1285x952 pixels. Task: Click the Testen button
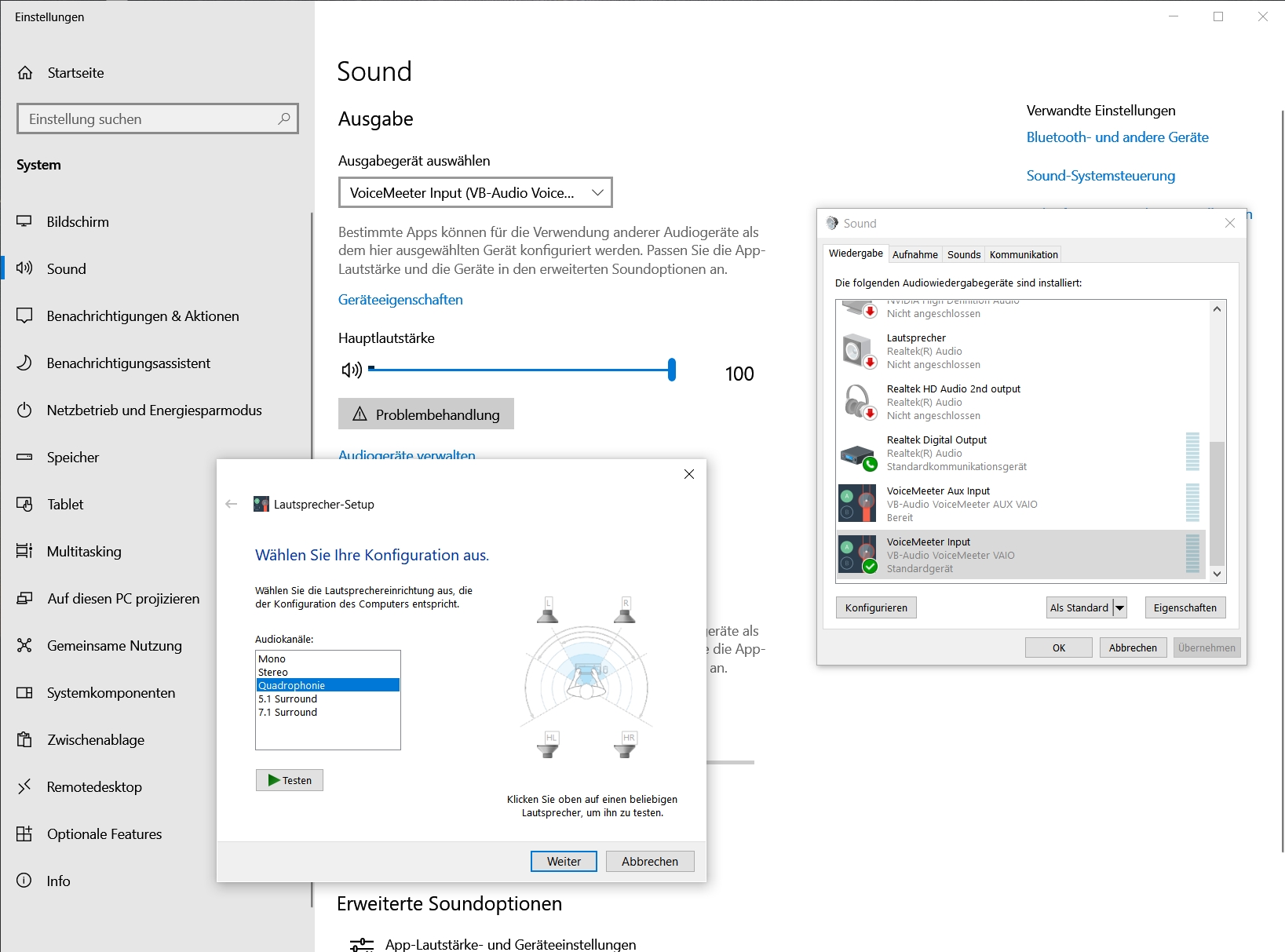[x=290, y=780]
